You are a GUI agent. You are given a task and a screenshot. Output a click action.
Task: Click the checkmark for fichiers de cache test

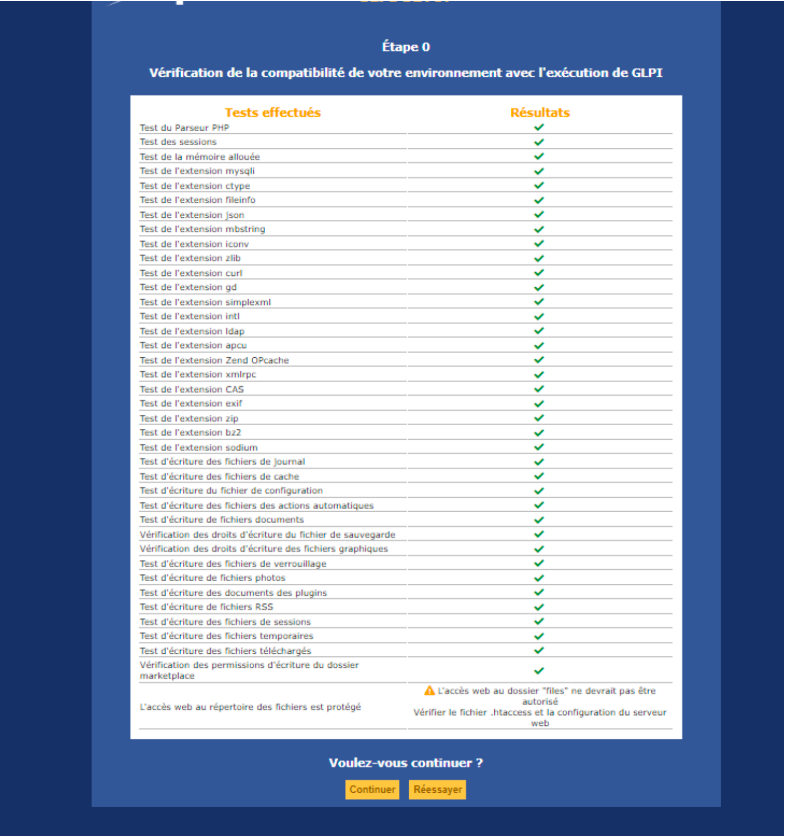click(x=539, y=476)
